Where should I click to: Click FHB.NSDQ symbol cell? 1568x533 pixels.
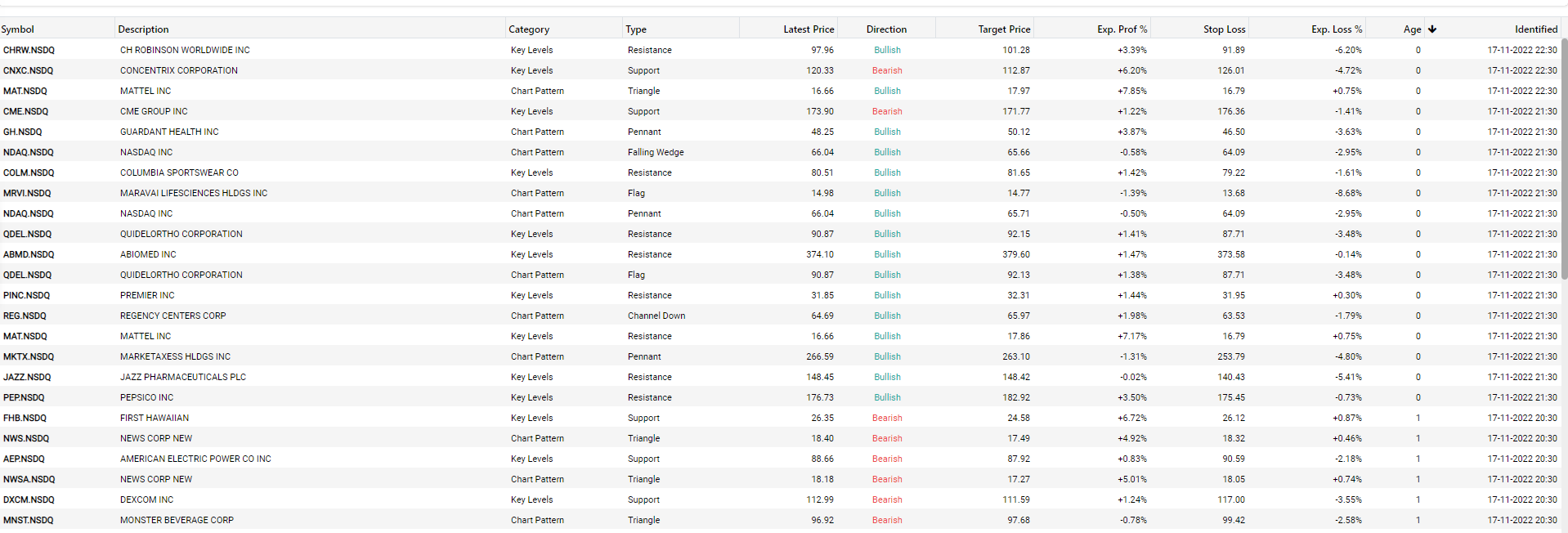point(25,418)
